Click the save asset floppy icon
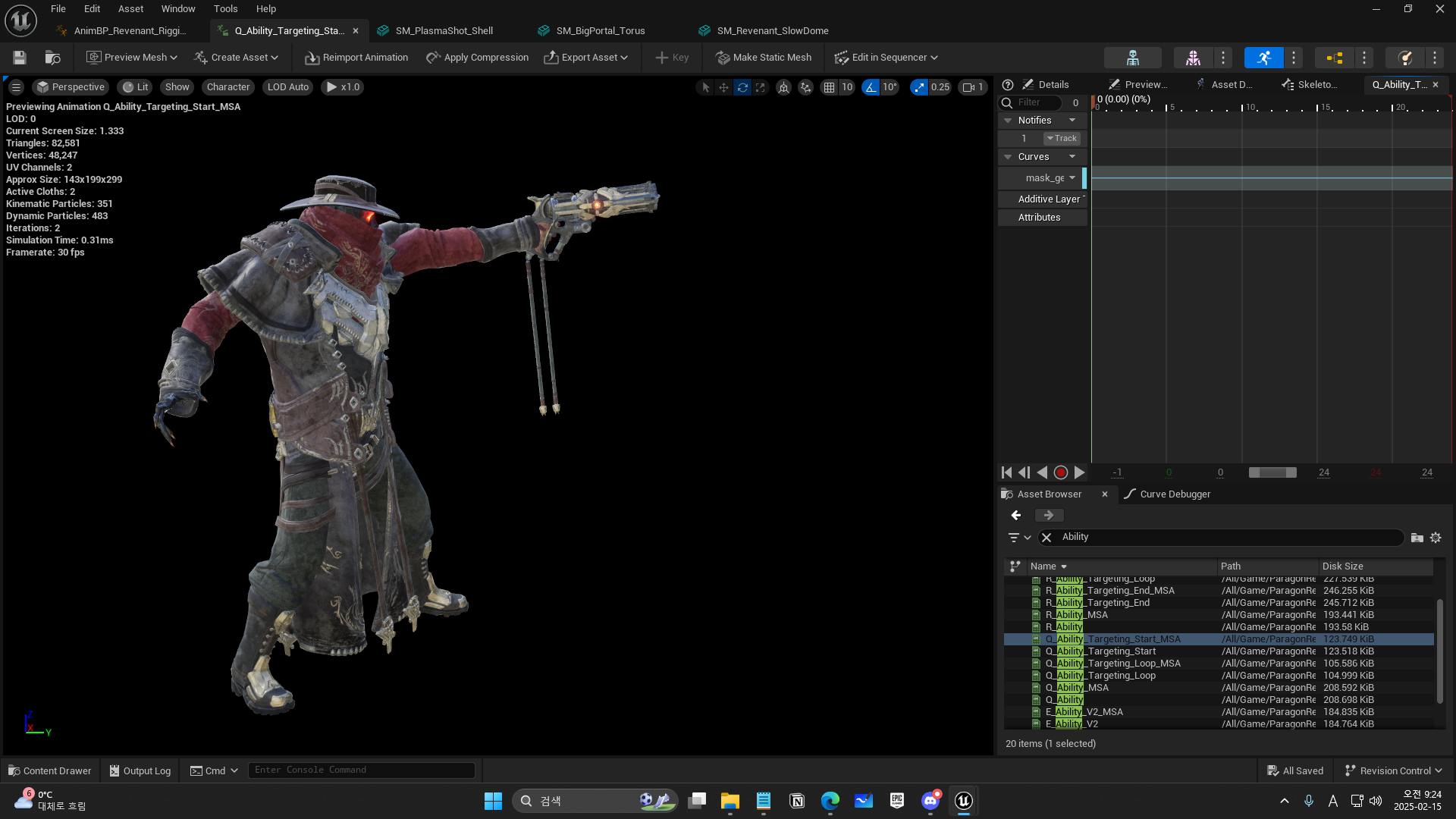The image size is (1456, 819). coord(20,58)
